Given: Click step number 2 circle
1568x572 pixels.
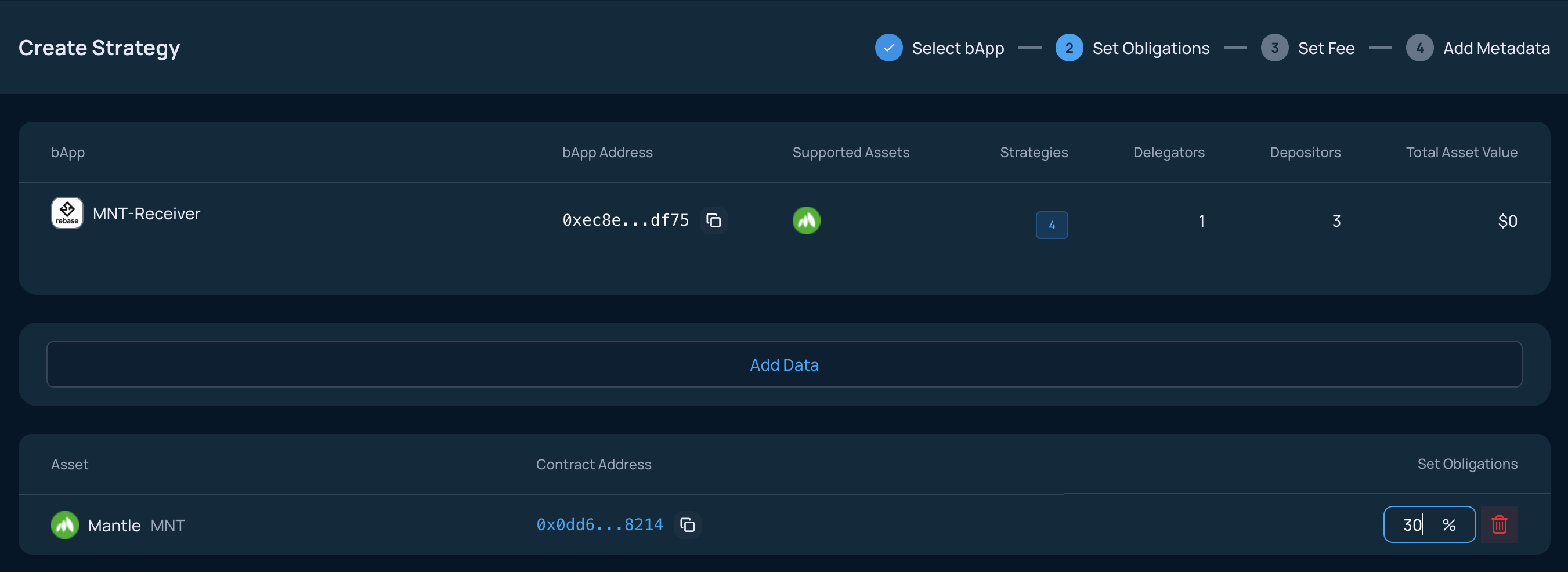Looking at the screenshot, I should (1069, 48).
